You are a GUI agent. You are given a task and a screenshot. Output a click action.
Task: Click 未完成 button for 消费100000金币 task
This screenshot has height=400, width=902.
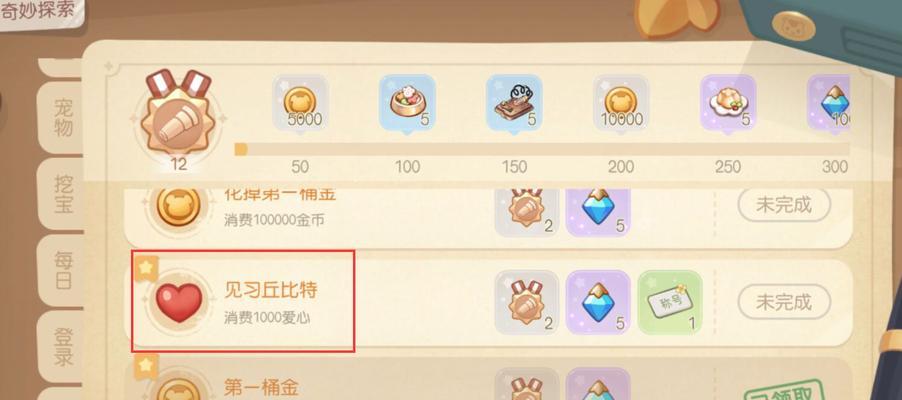[784, 204]
